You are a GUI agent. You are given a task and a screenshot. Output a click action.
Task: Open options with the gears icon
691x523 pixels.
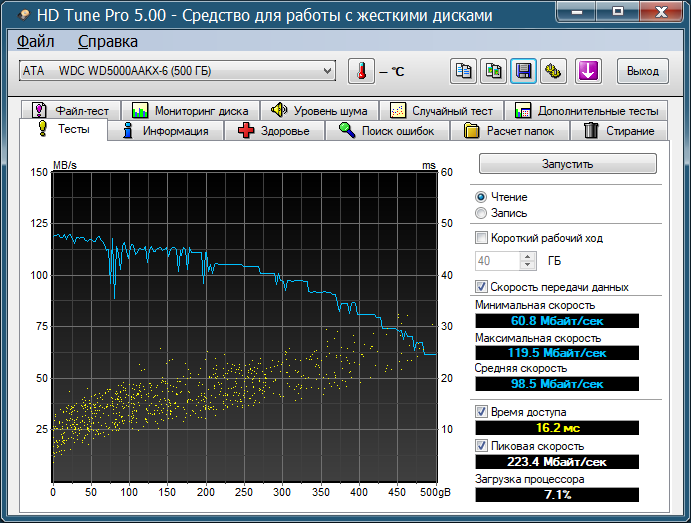click(x=553, y=71)
